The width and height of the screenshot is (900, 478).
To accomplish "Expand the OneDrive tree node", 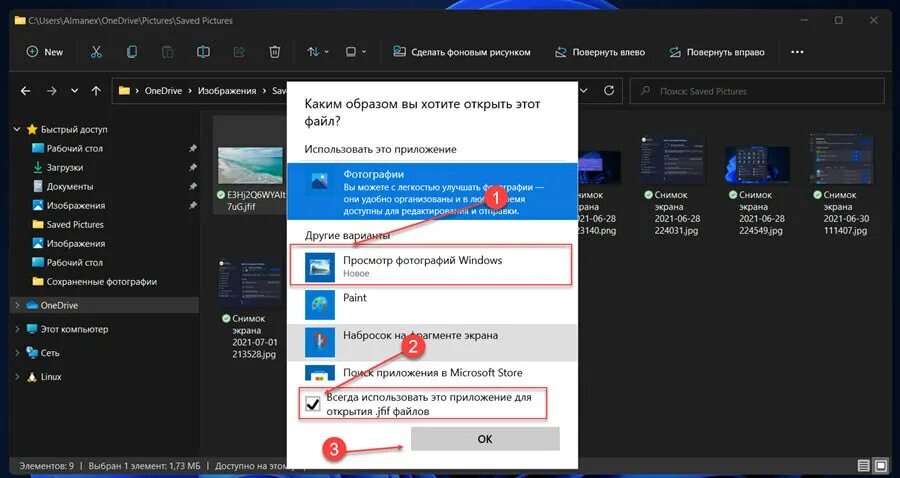I will [x=17, y=305].
